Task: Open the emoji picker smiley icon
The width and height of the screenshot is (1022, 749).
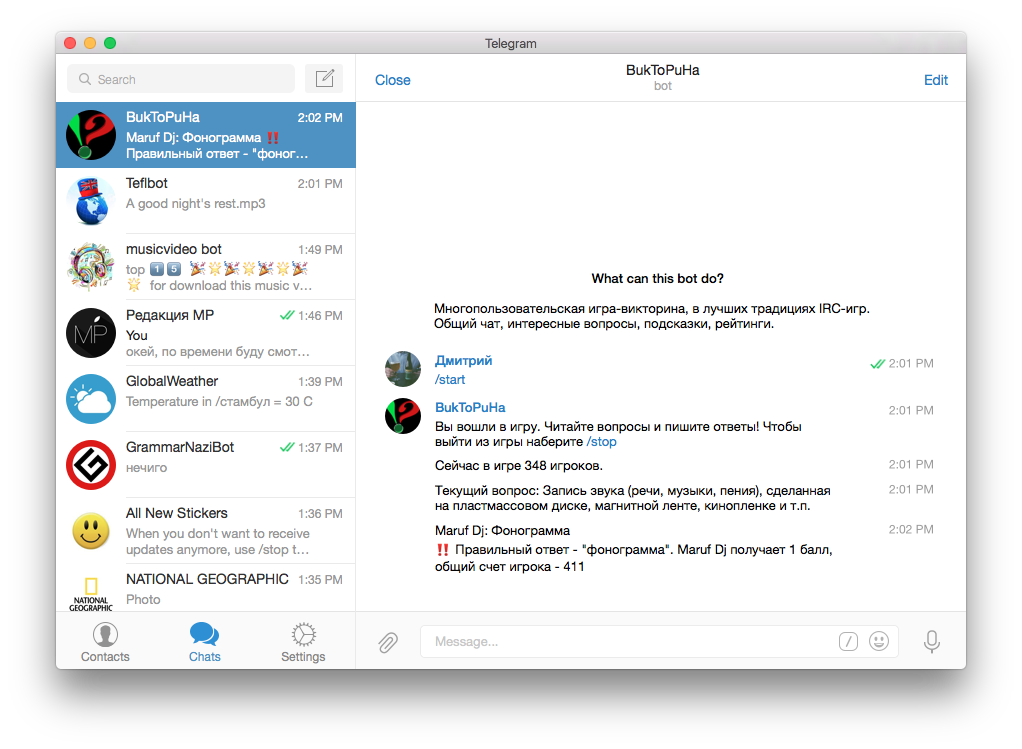Action: point(879,641)
